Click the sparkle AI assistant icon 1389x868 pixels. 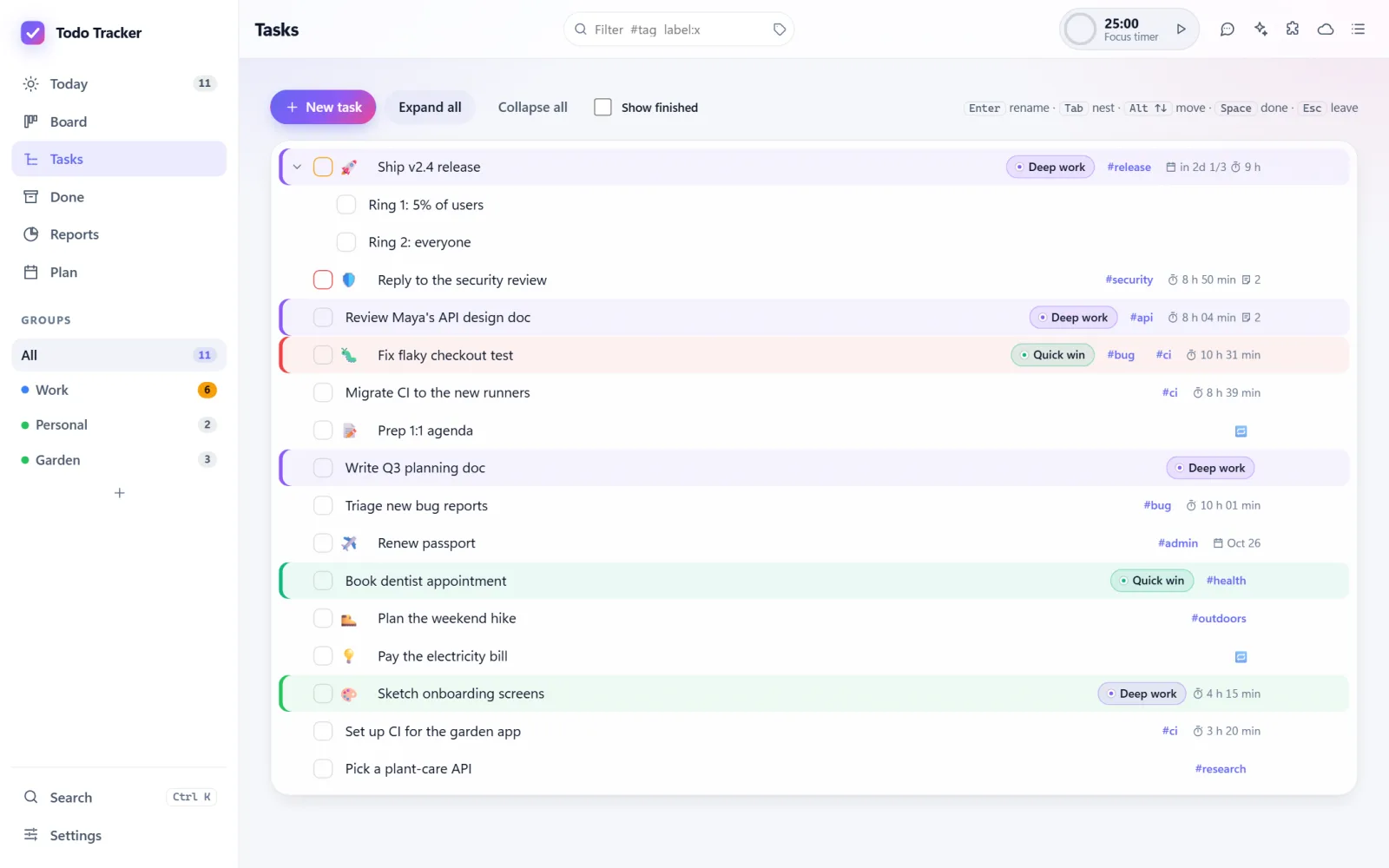[1261, 30]
